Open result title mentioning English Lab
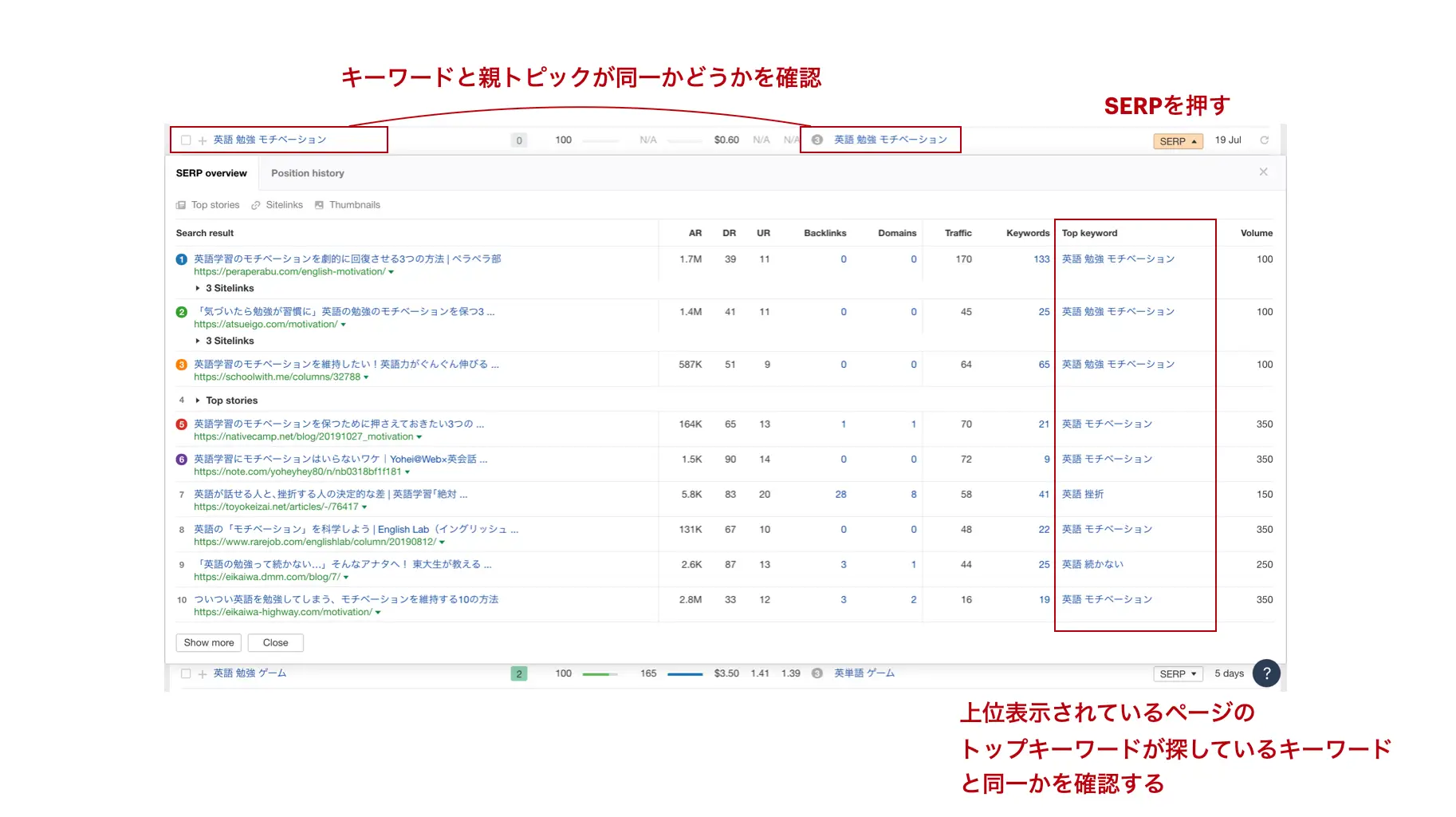 coord(356,529)
